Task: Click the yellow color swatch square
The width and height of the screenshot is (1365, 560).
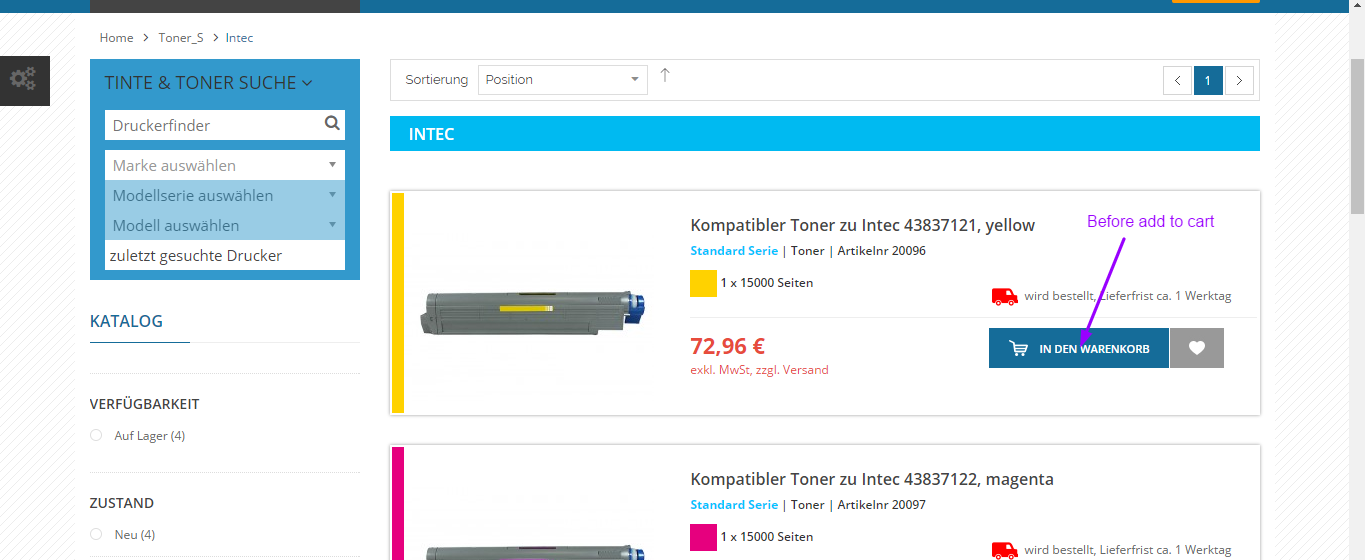Action: pyautogui.click(x=703, y=283)
